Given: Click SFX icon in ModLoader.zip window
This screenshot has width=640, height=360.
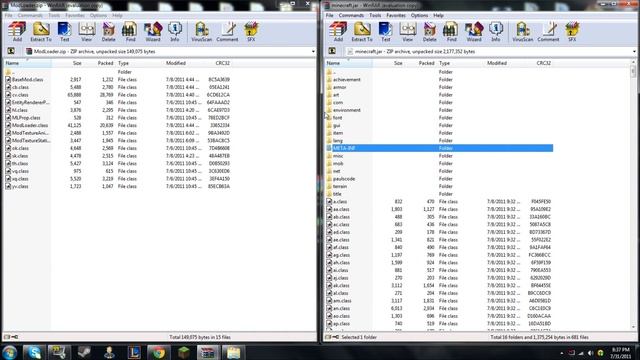Looking at the screenshot, I should click(251, 32).
